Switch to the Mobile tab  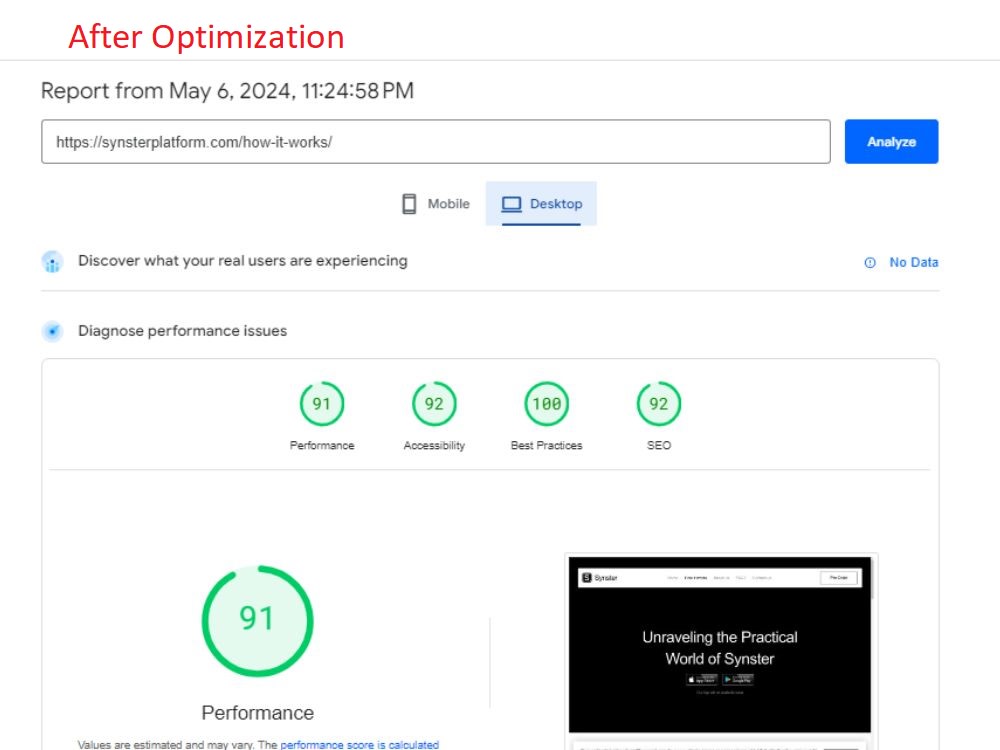[436, 203]
